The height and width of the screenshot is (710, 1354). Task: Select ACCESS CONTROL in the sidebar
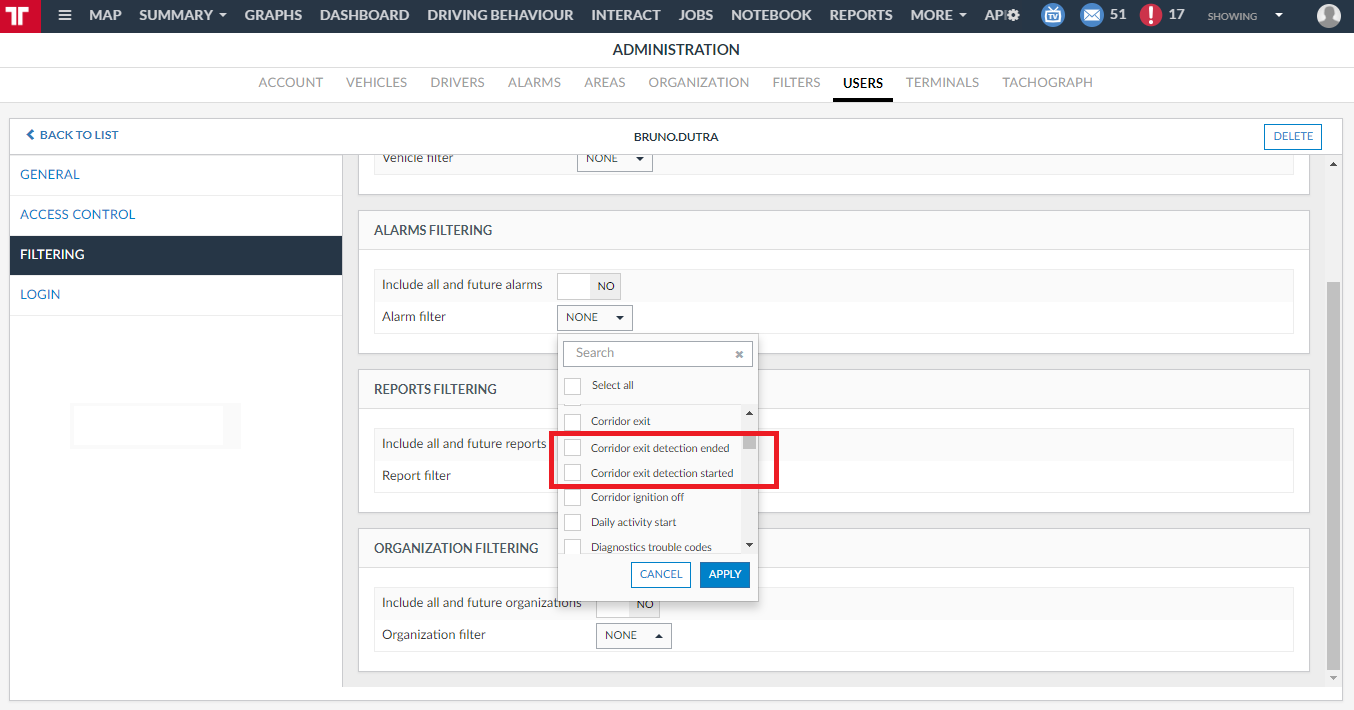pos(77,215)
